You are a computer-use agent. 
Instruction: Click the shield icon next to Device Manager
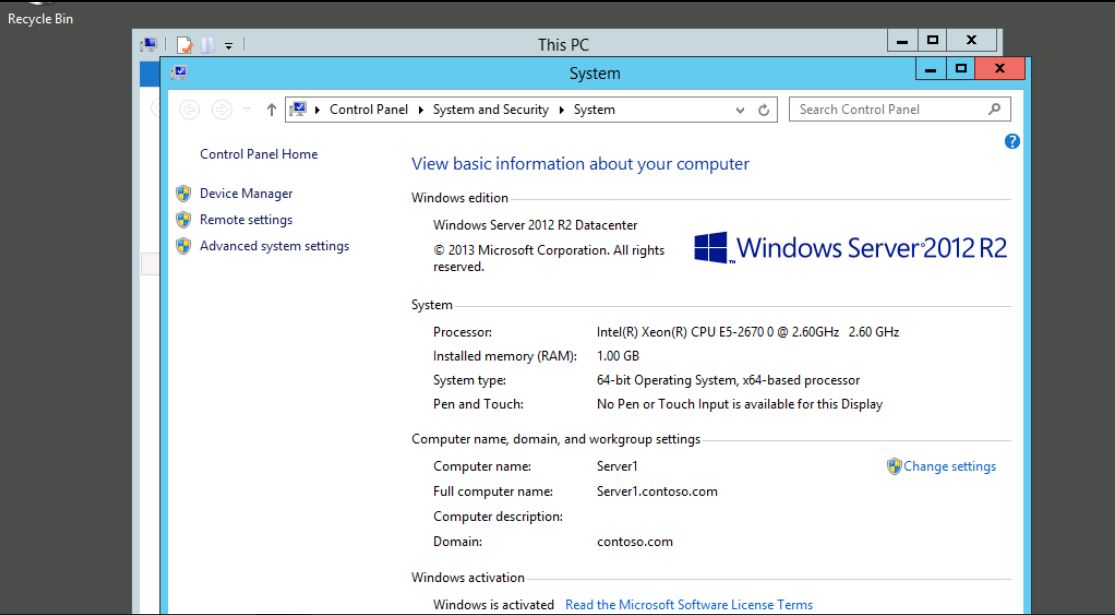(183, 193)
